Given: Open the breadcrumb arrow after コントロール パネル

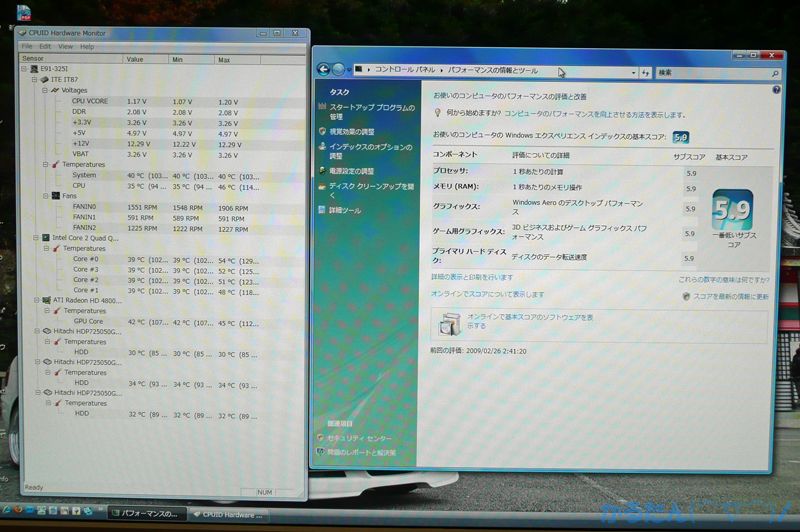Looking at the screenshot, I should coord(442,70).
